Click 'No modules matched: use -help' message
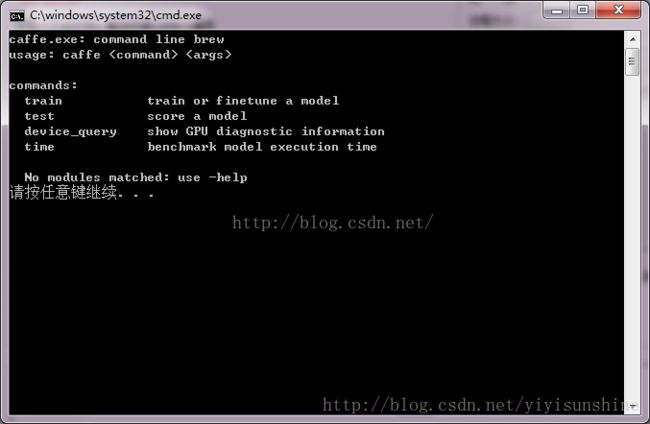Image resolution: width=650 pixels, height=424 pixels. pyautogui.click(x=136, y=178)
